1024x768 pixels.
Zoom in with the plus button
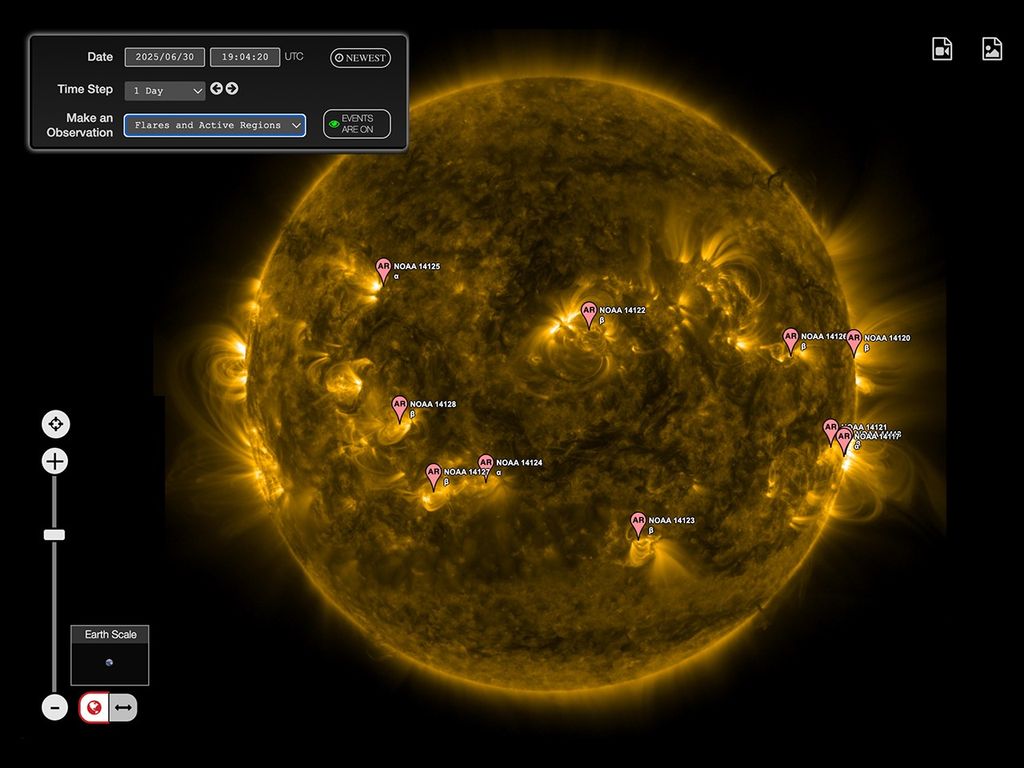click(x=55, y=461)
